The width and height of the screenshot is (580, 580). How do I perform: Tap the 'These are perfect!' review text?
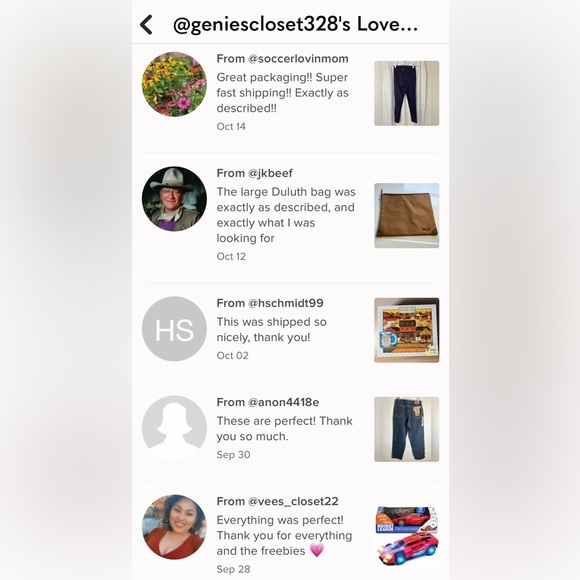(284, 429)
